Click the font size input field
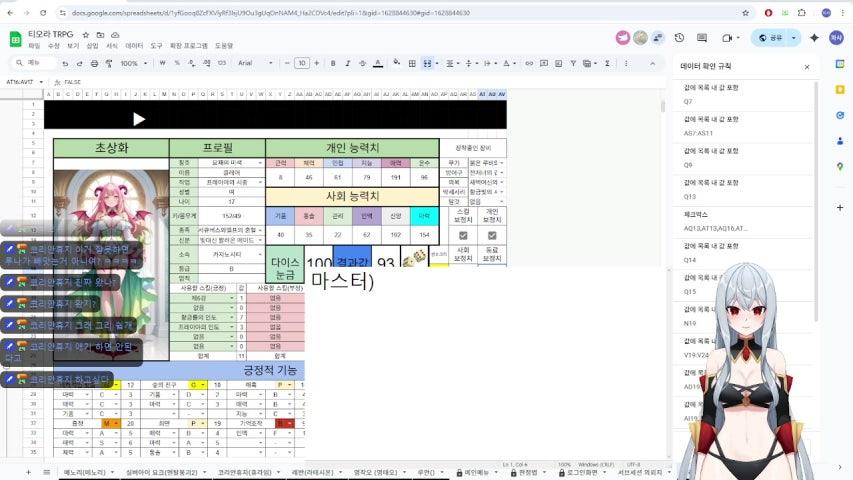 click(302, 64)
